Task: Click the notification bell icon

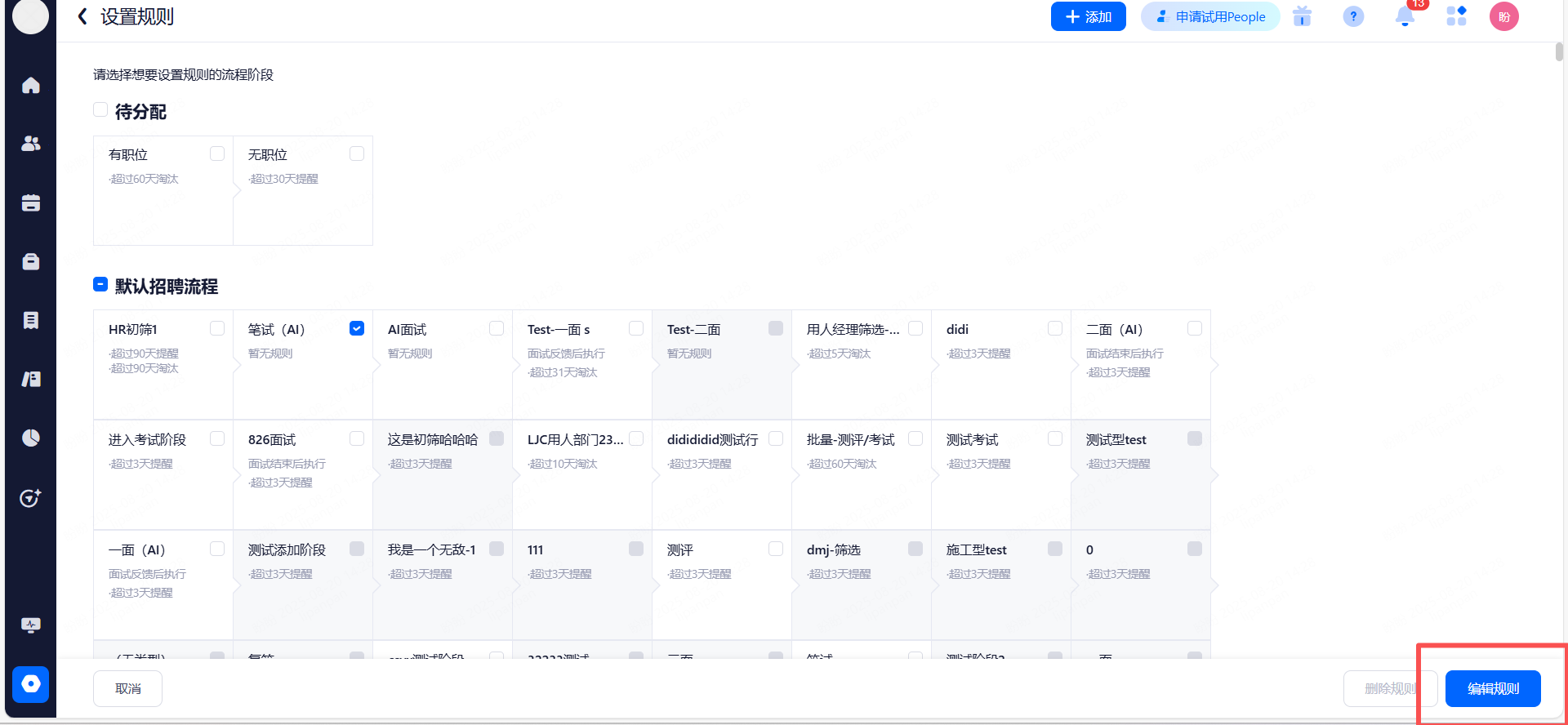Action: (1405, 16)
